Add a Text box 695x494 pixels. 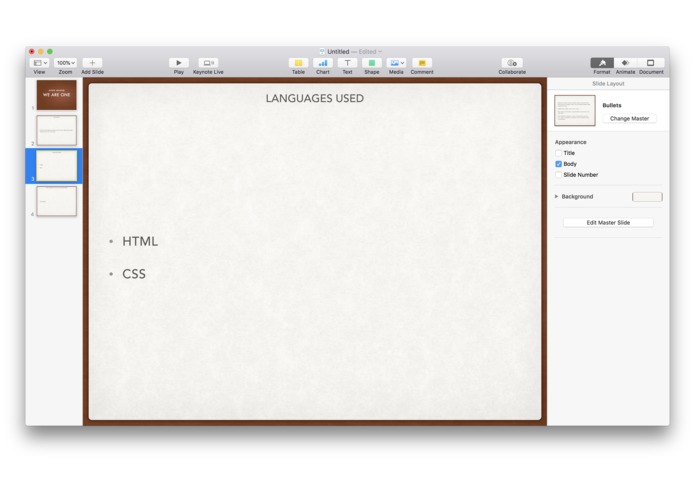click(x=348, y=63)
